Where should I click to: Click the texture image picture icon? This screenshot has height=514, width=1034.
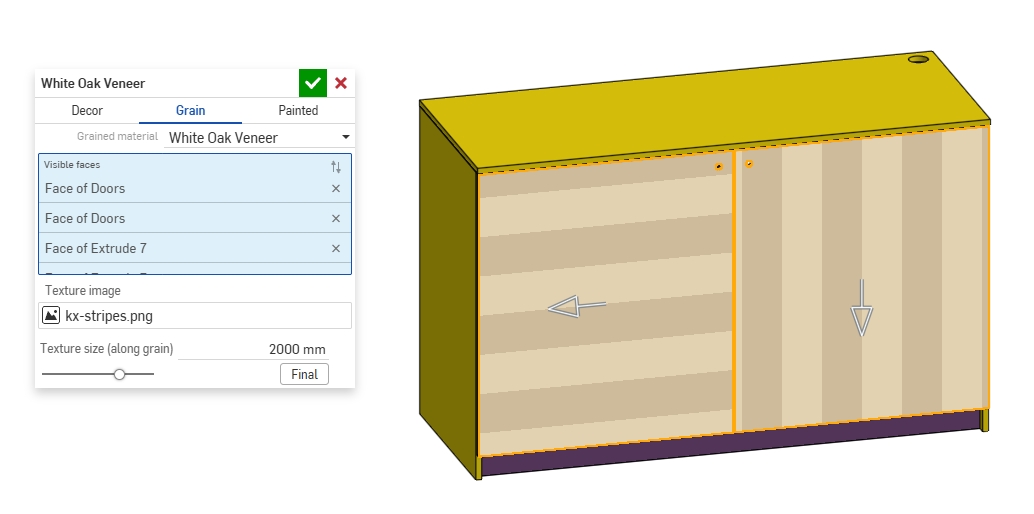pos(51,315)
